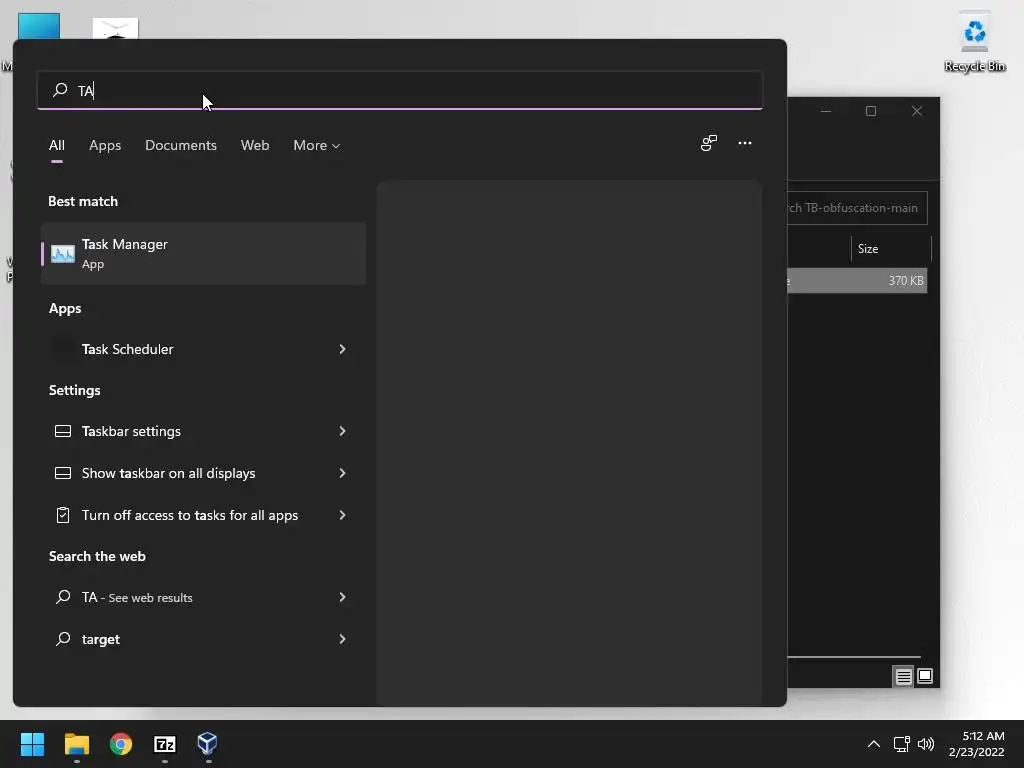Expand the Task Scheduler result arrow
This screenshot has height=768, width=1024.
pyautogui.click(x=342, y=349)
